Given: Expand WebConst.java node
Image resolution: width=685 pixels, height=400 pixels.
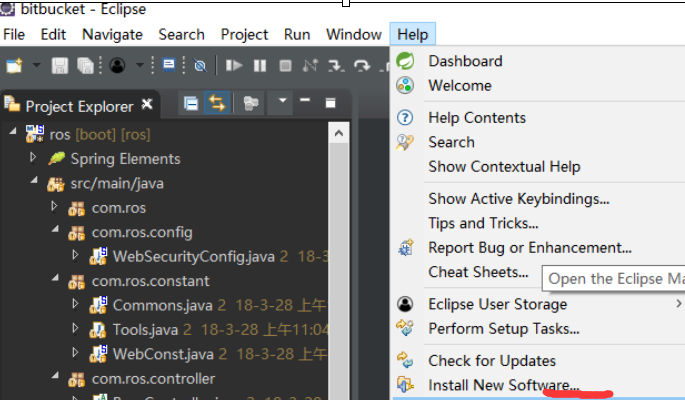Looking at the screenshot, I should [75, 352].
